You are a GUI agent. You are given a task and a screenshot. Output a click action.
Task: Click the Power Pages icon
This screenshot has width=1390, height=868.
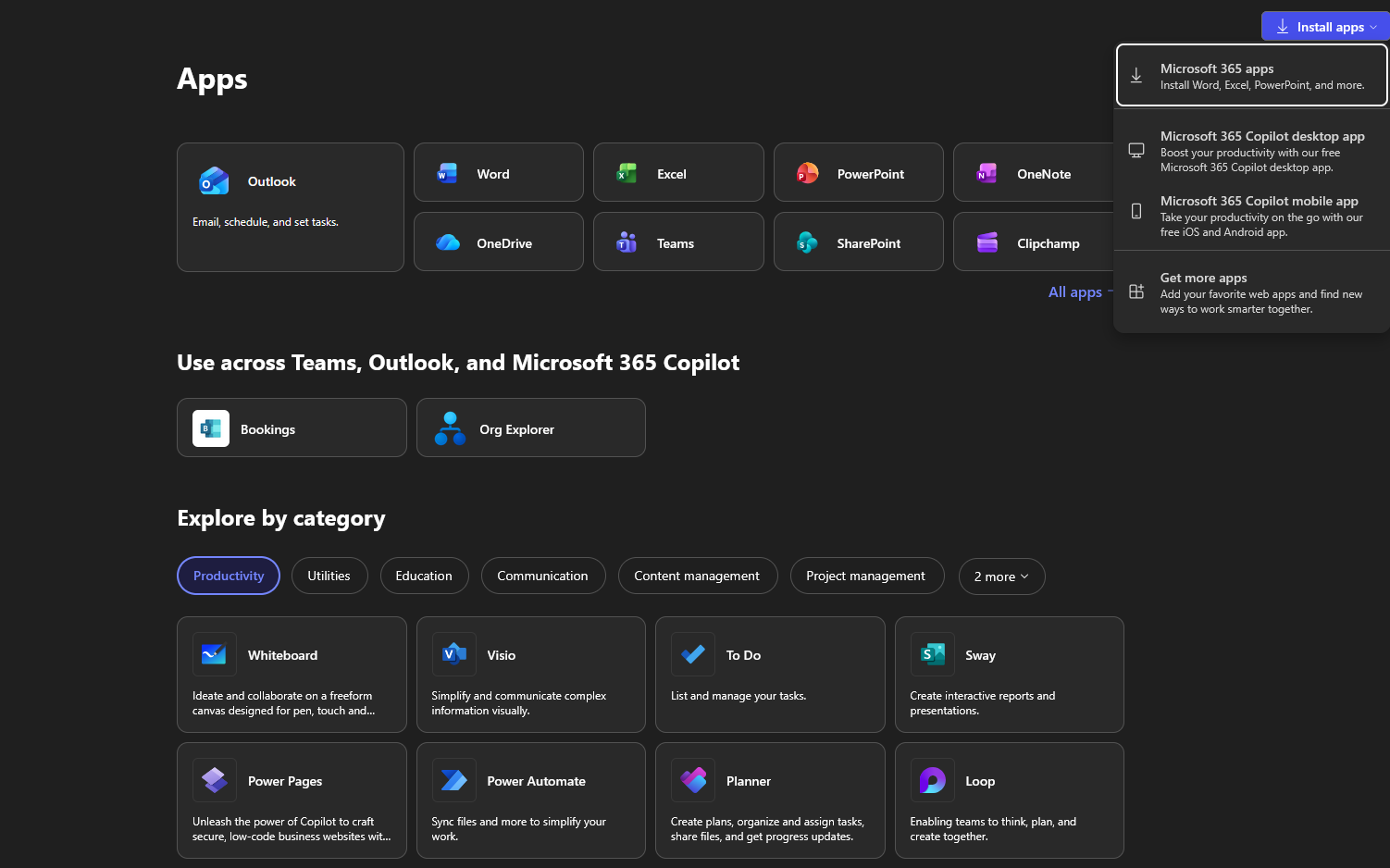pos(214,780)
